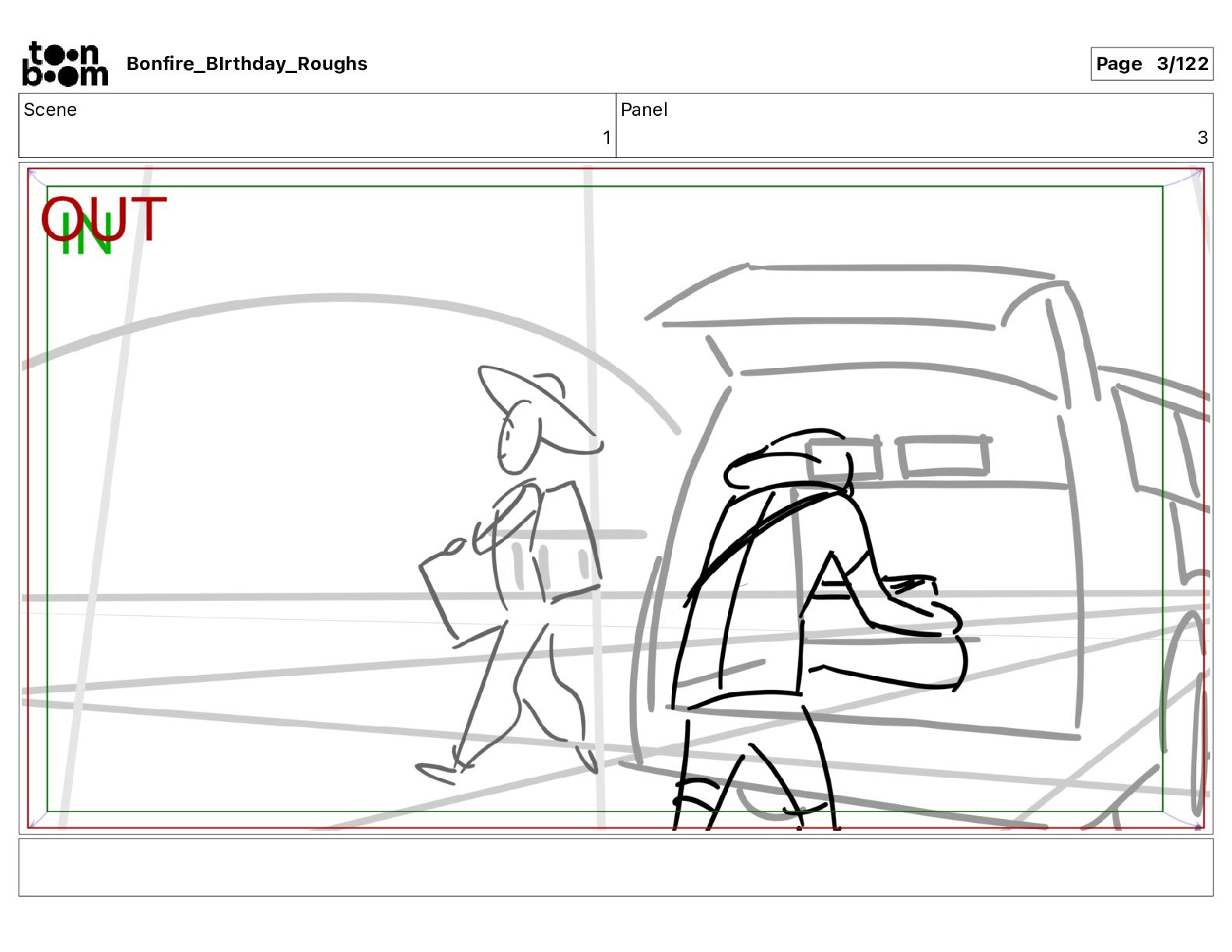Click the Scene label
The image size is (1232, 952).
(50, 110)
